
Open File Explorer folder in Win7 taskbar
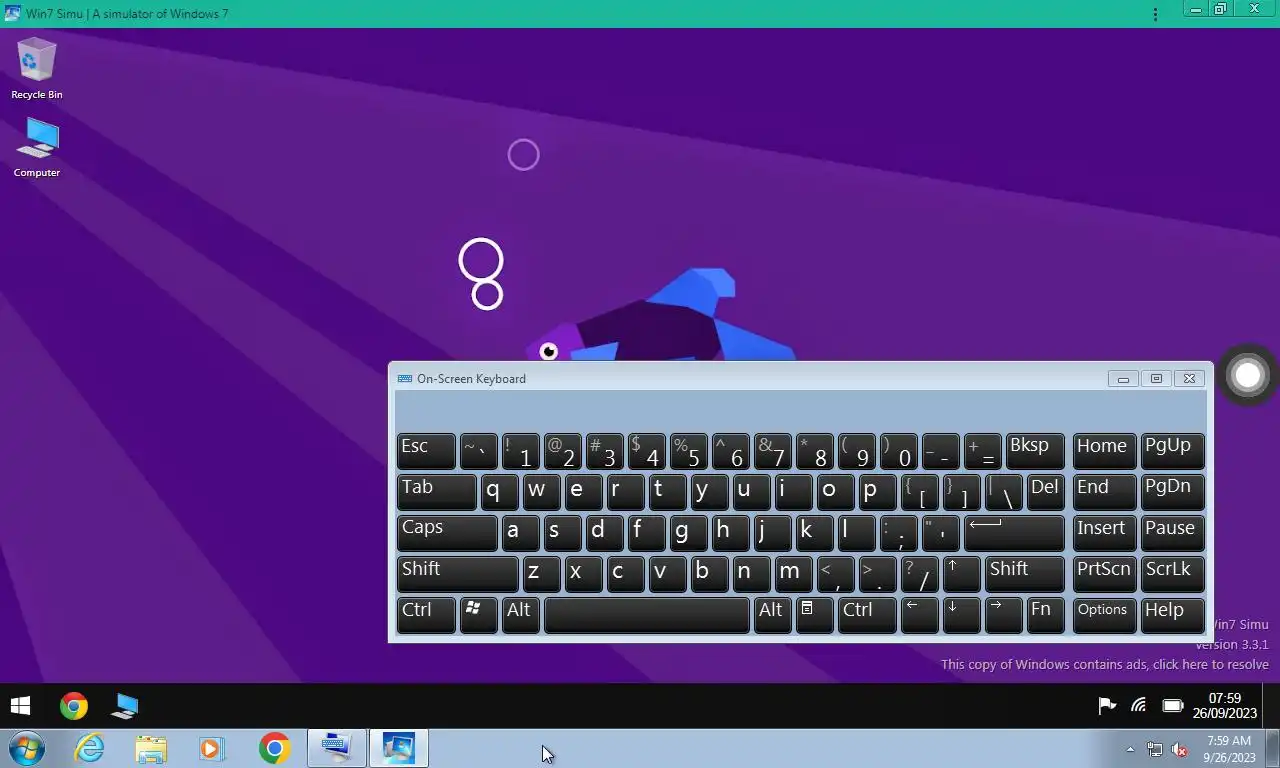(151, 748)
